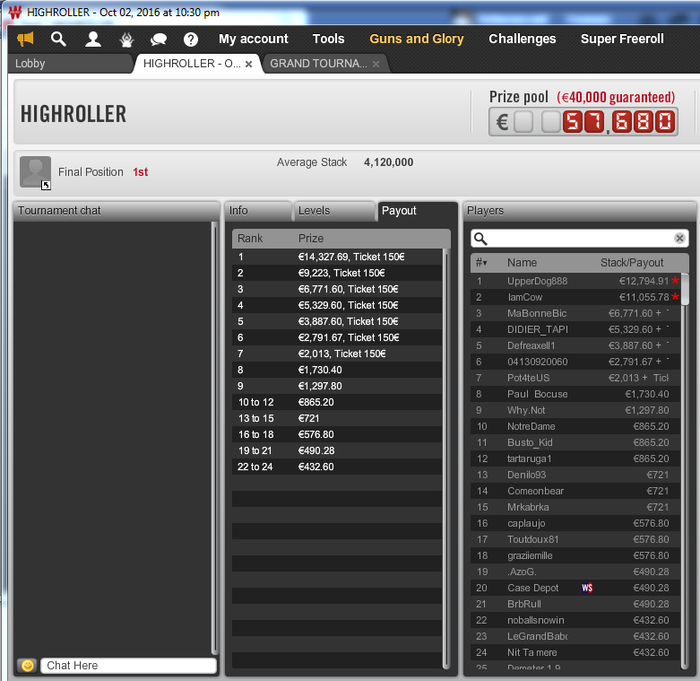Select player MaBonneBic row
Image resolution: width=700 pixels, height=681 pixels.
(575, 313)
